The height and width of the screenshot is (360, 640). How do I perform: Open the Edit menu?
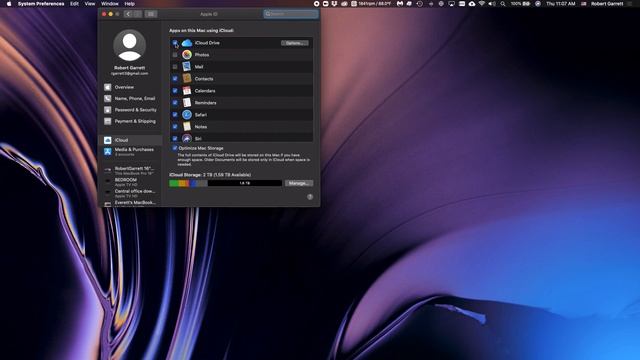pyautogui.click(x=74, y=4)
